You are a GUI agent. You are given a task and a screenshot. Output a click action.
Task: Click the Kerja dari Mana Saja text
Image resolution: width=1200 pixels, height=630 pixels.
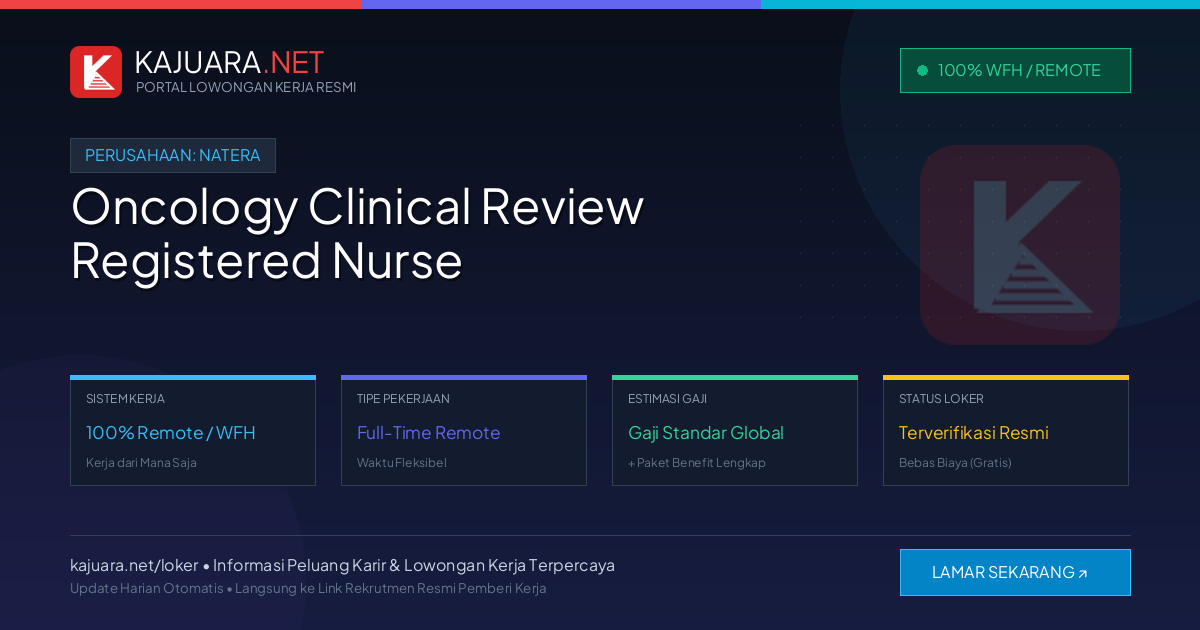coord(141,463)
